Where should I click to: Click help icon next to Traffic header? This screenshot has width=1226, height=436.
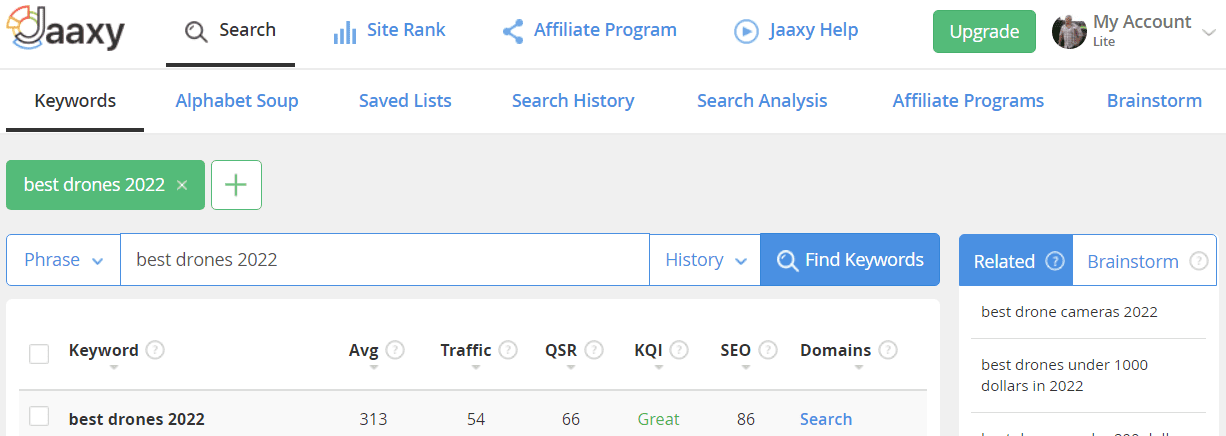click(508, 350)
